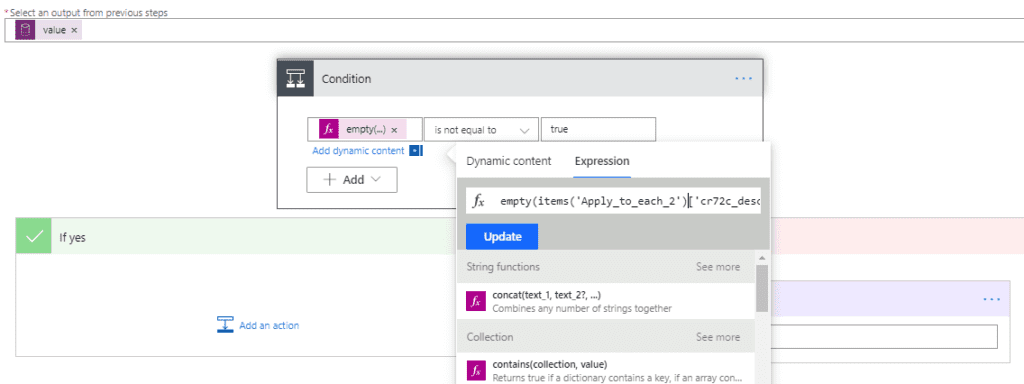See more String functions
Screen dimensions: 1024x384
coord(718,267)
